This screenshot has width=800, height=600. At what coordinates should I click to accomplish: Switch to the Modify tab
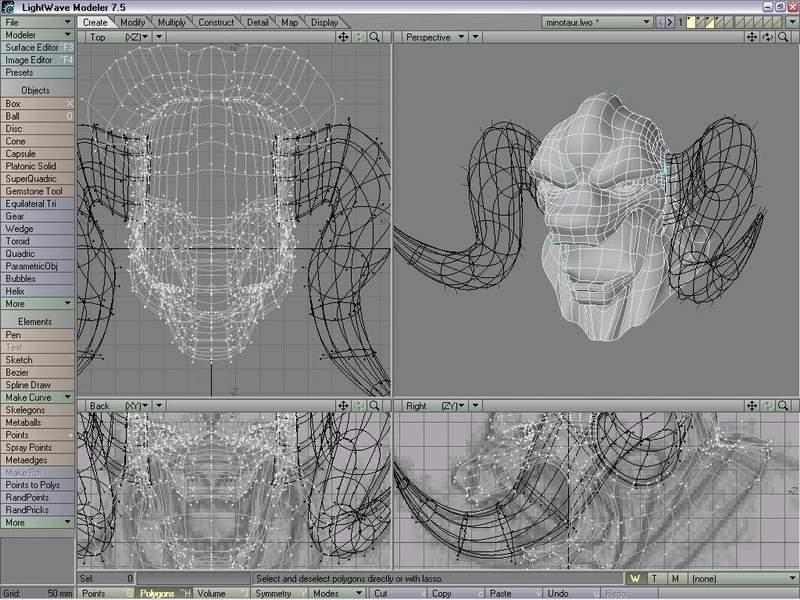click(x=133, y=22)
